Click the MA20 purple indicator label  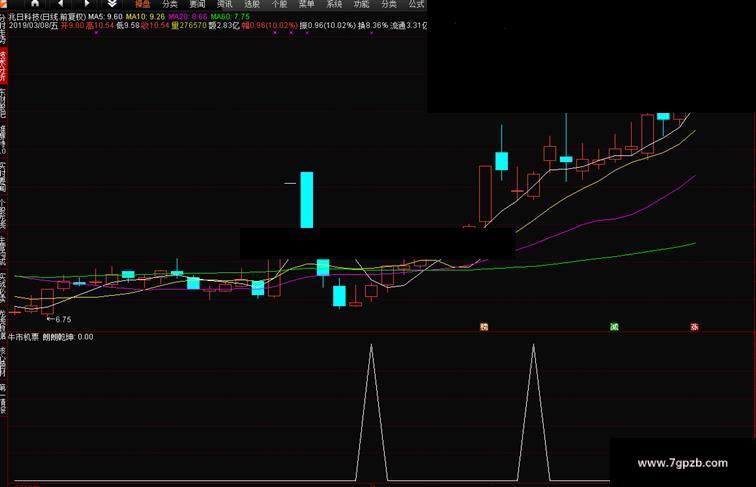pos(188,16)
